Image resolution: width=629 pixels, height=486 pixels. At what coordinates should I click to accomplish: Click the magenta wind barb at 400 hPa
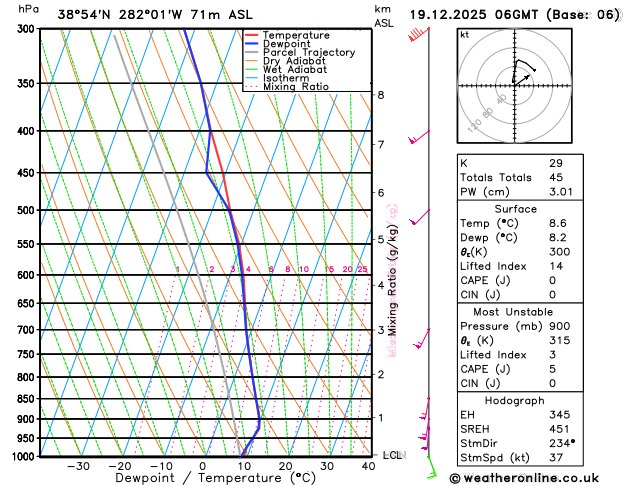tap(419, 137)
